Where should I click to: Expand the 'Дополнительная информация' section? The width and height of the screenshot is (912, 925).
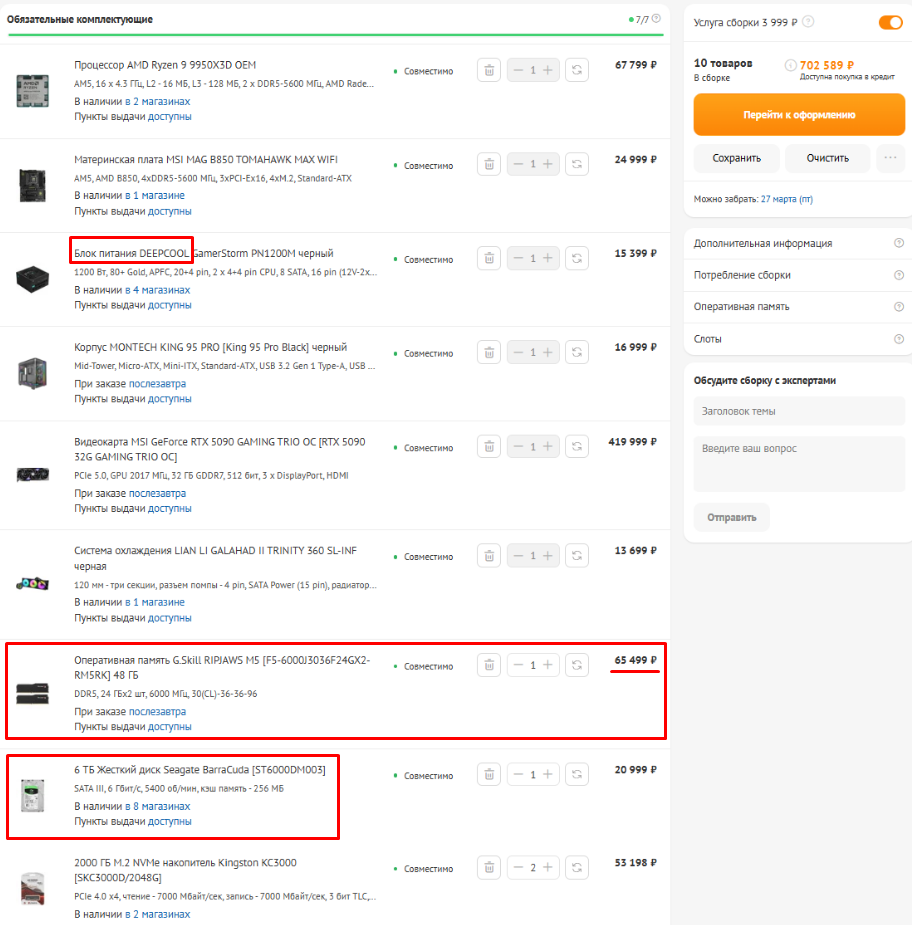click(798, 243)
